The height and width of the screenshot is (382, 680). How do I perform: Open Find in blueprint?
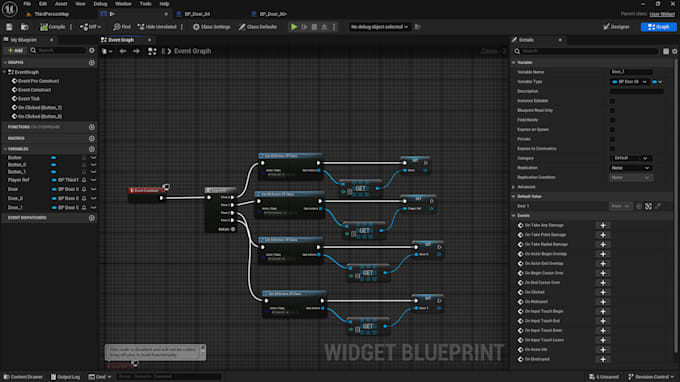click(122, 27)
